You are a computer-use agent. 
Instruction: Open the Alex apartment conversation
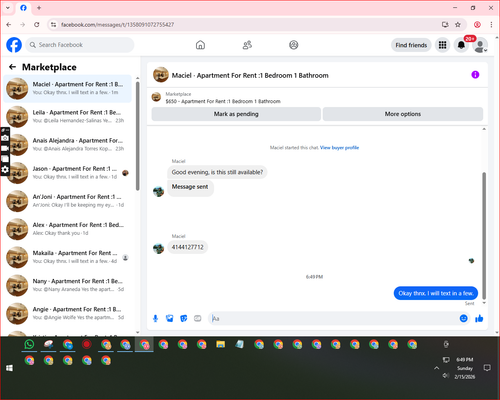(67, 229)
